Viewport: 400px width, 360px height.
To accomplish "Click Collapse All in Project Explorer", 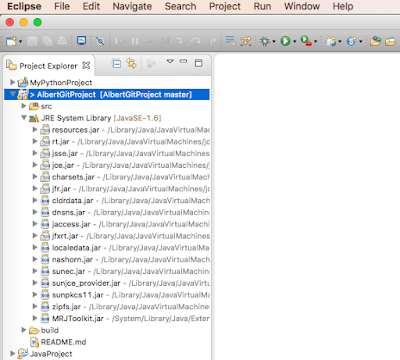I will coord(117,63).
